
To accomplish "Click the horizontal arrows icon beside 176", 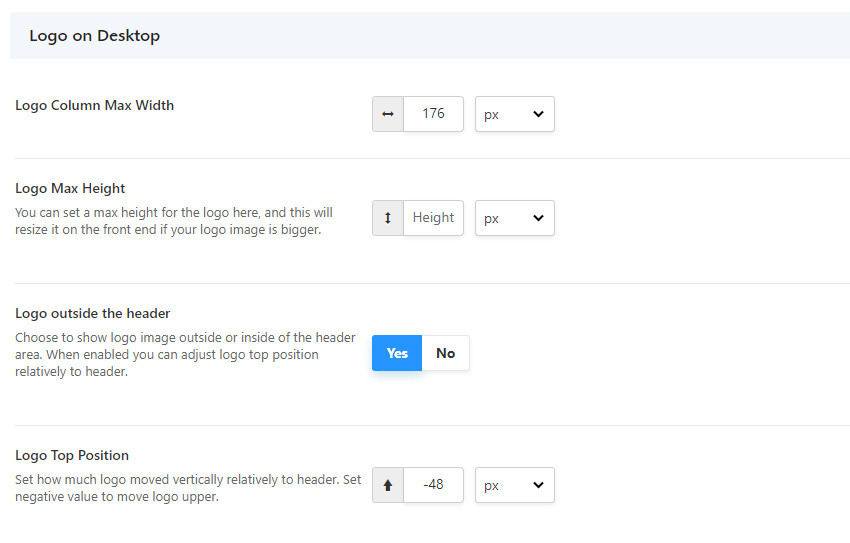I will click(388, 114).
